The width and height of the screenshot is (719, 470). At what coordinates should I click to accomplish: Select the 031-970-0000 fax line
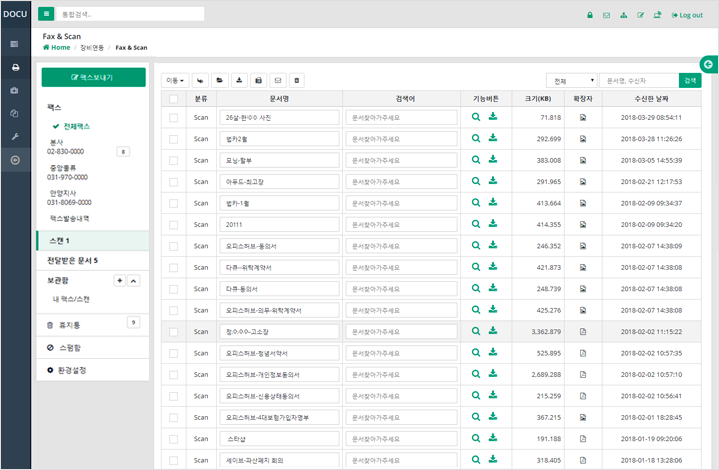point(67,177)
